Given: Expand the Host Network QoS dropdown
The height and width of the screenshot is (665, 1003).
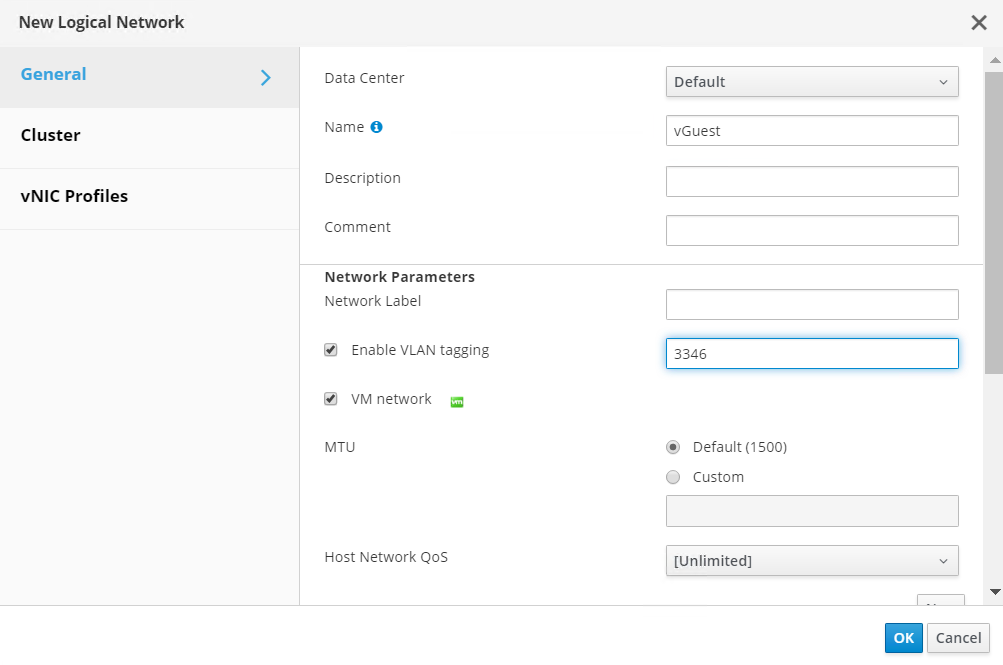Looking at the screenshot, I should [x=812, y=561].
